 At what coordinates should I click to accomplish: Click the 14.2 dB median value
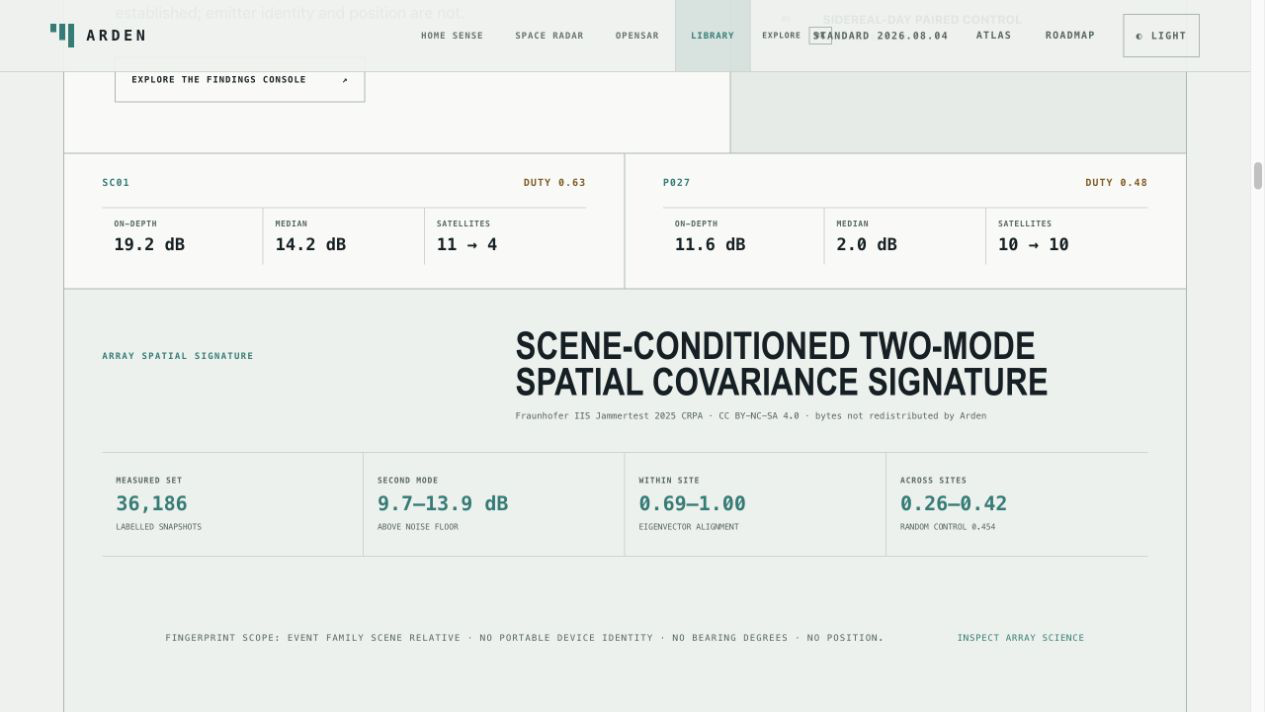(x=311, y=245)
